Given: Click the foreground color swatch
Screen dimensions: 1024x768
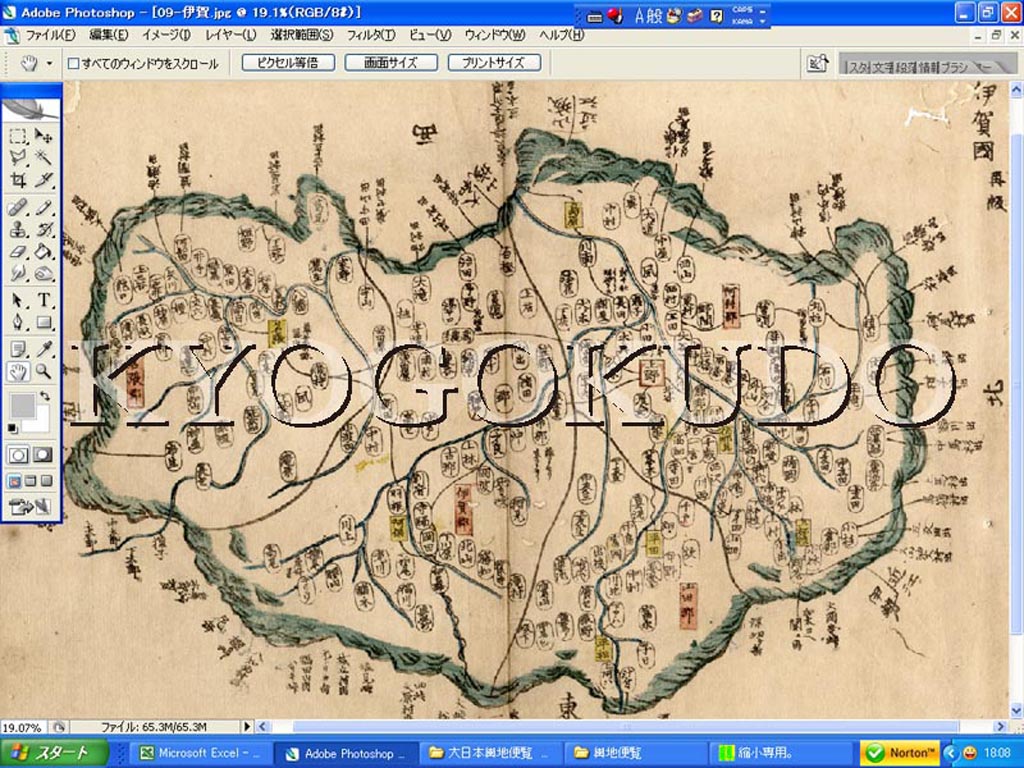Looking at the screenshot, I should [22, 405].
